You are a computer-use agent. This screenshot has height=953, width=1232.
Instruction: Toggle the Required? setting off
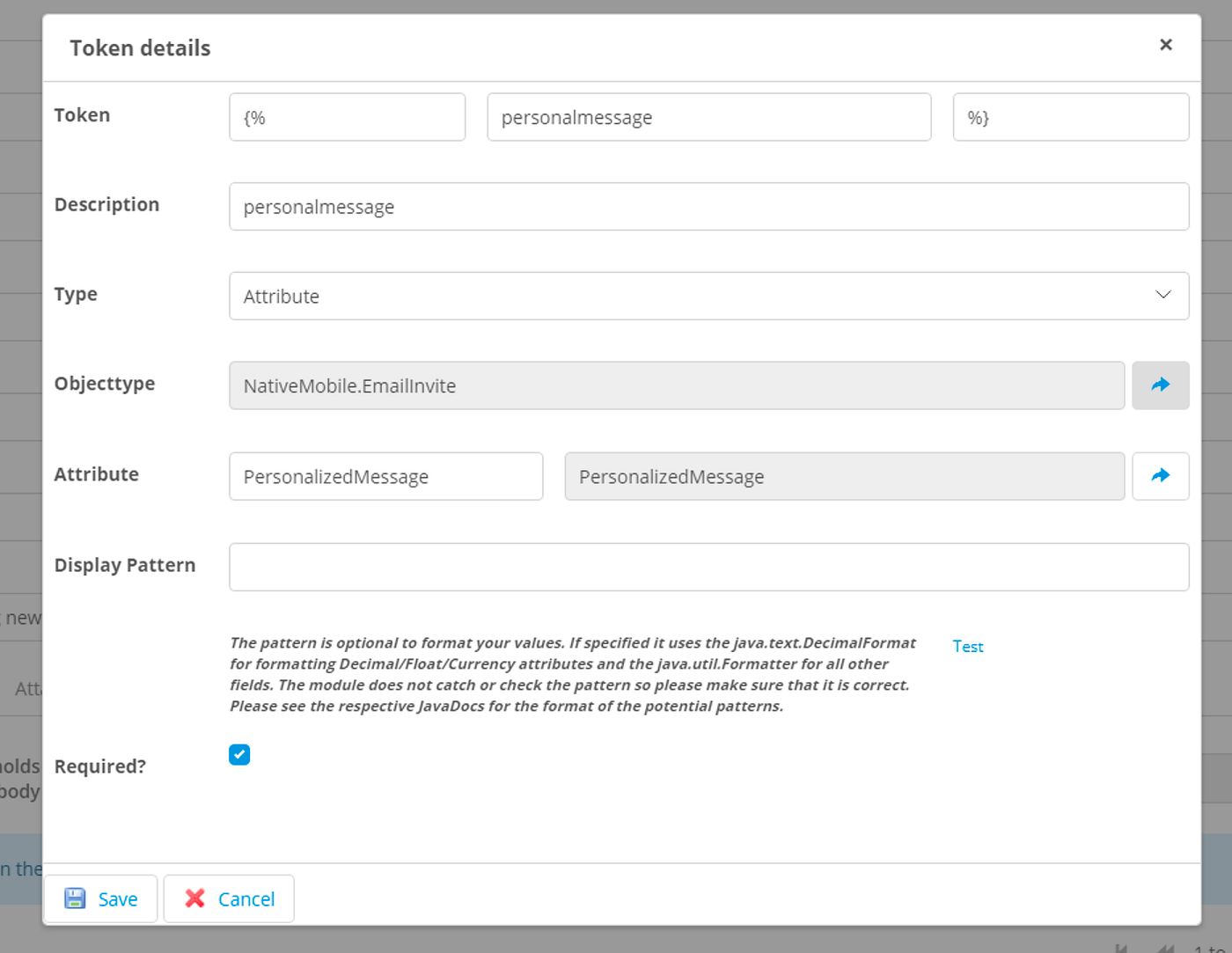pos(238,754)
